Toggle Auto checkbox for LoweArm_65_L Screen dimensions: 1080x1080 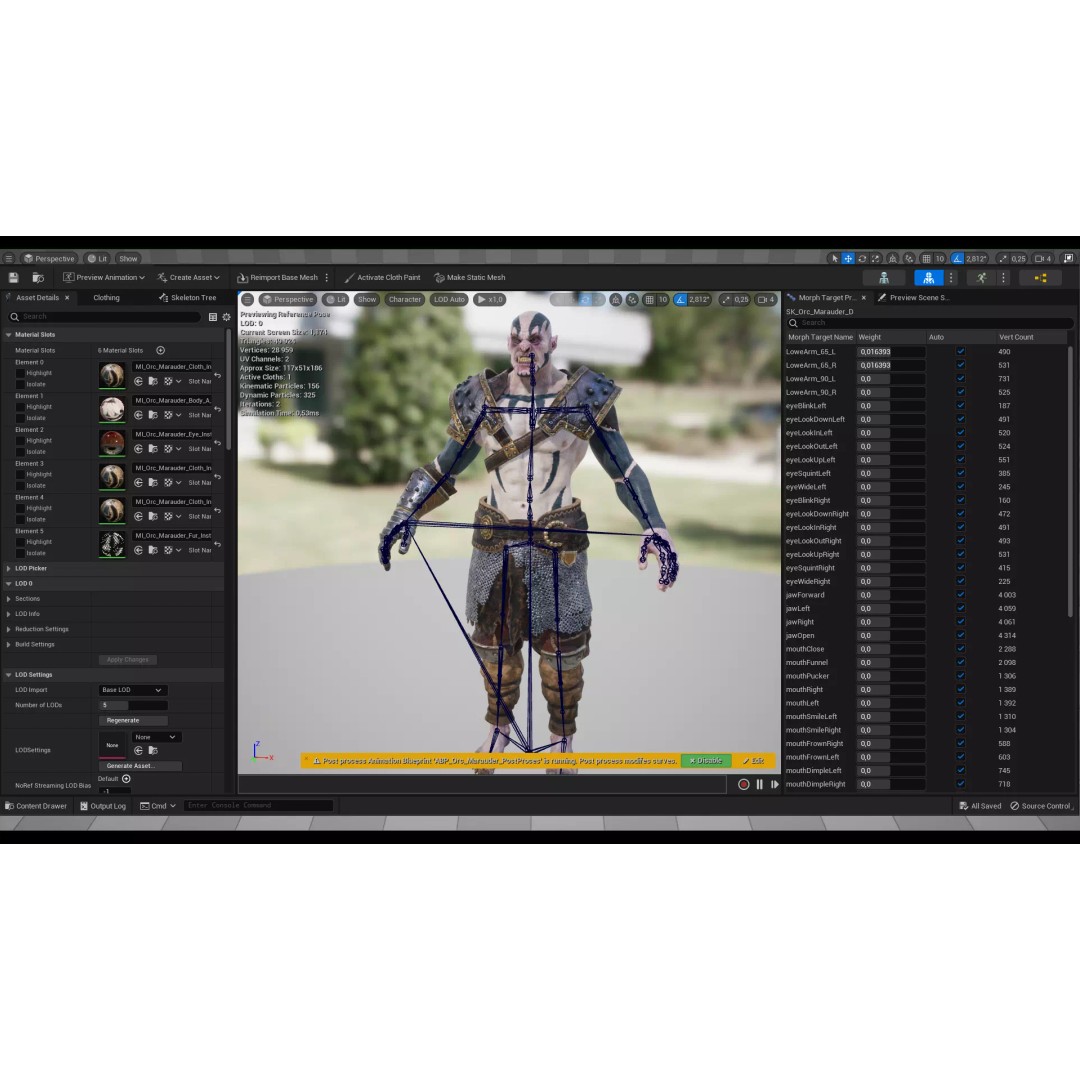coord(961,352)
